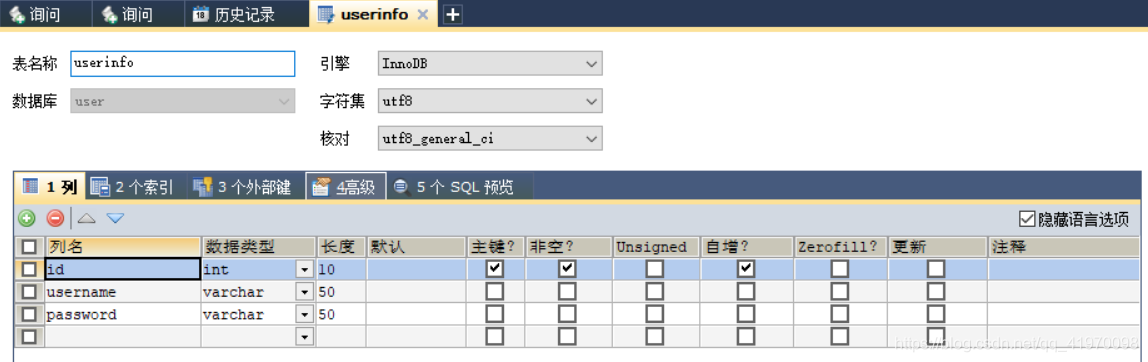The image size is (1148, 362).
Task: Uncheck the 自增 checkbox for id
Action: (x=746, y=269)
